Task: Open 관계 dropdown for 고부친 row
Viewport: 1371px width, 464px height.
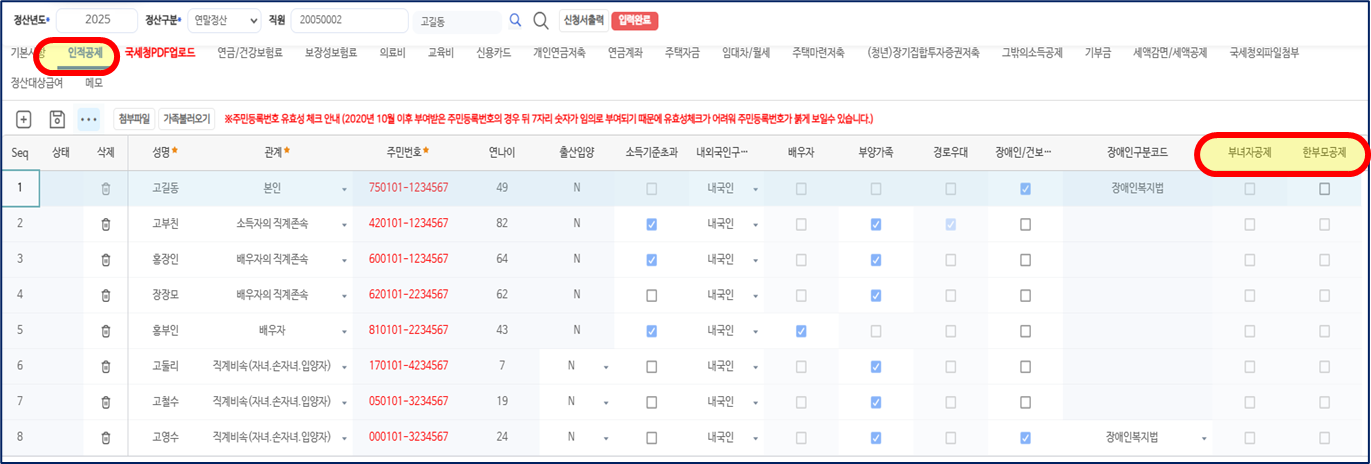Action: coord(345,225)
